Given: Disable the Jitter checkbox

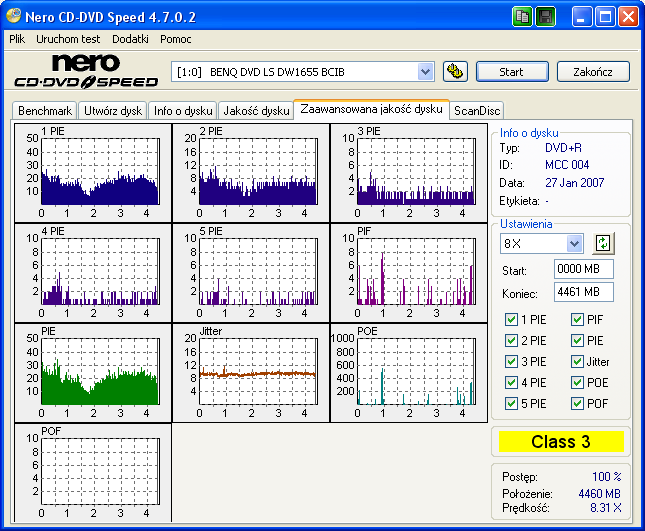Looking at the screenshot, I should pos(577,362).
